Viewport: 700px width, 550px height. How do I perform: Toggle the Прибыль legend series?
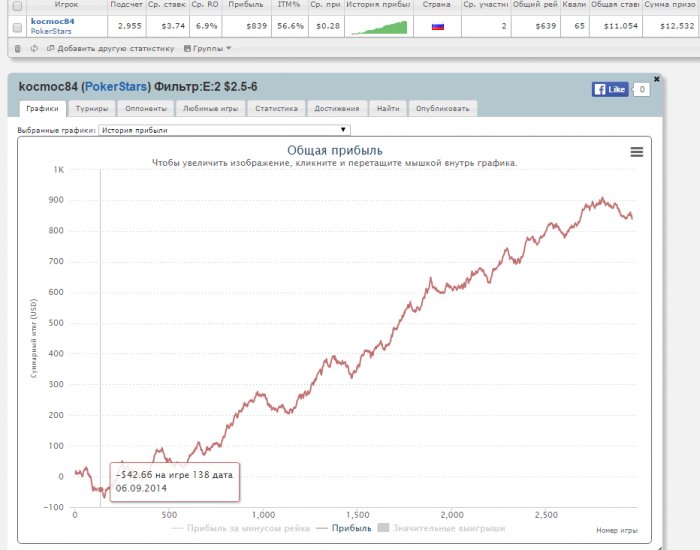(344, 529)
